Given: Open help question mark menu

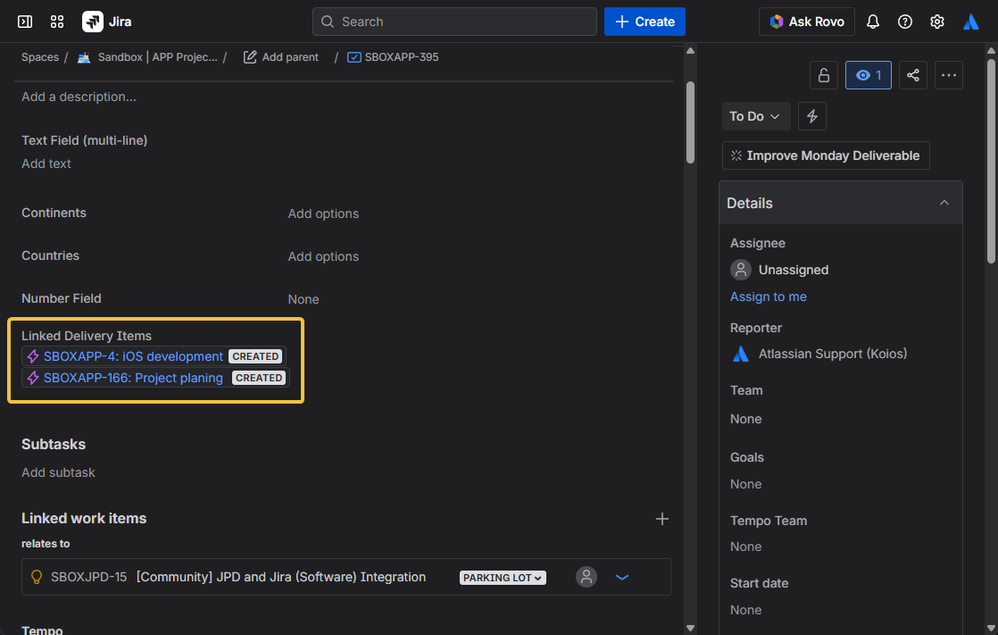Looking at the screenshot, I should point(904,22).
